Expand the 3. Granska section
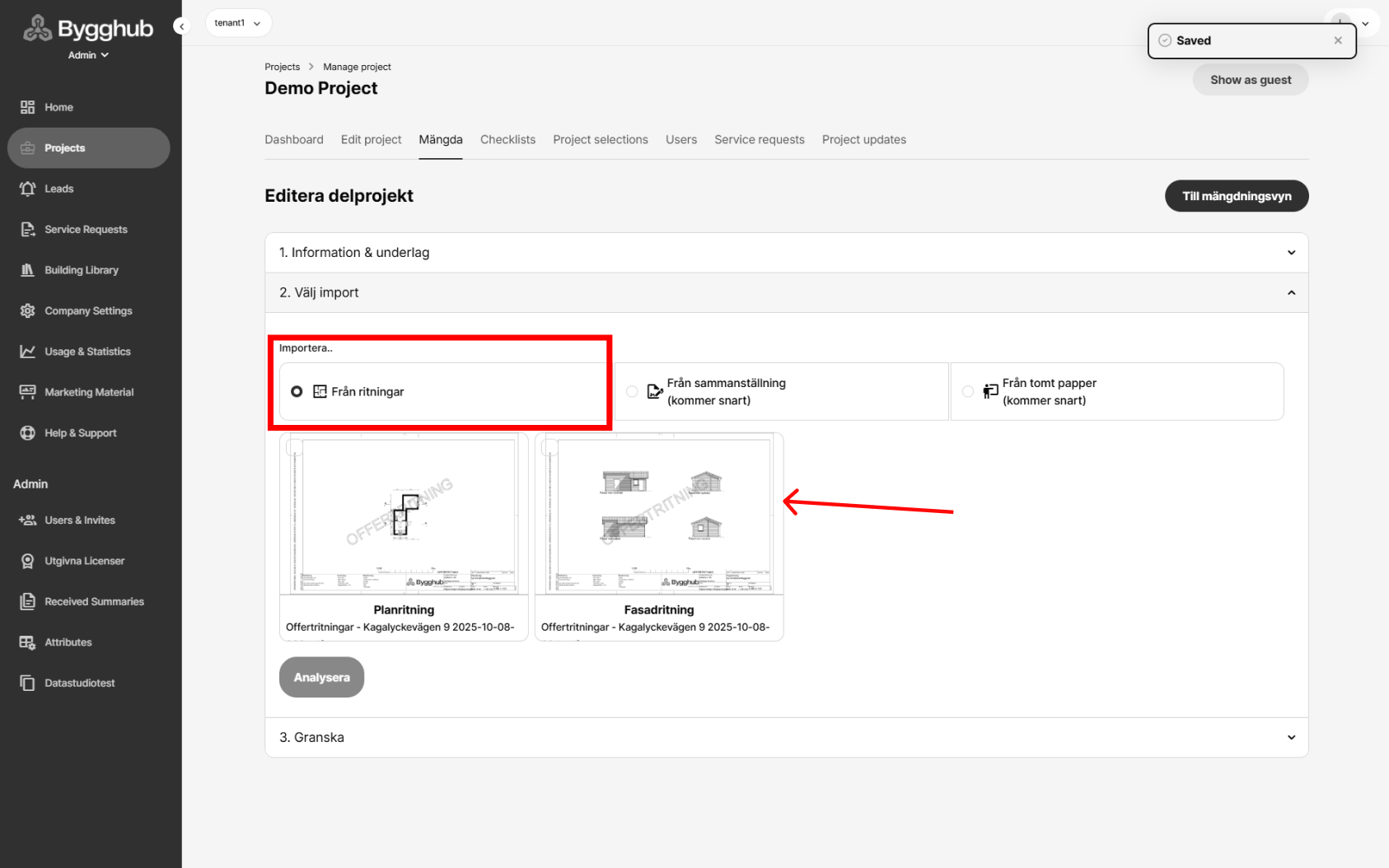 [x=786, y=738]
